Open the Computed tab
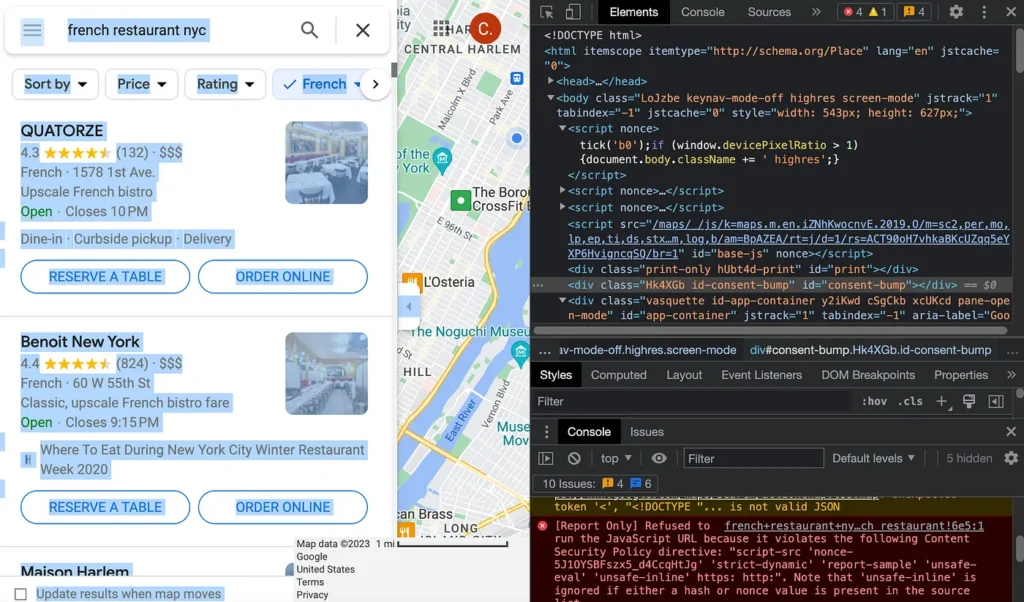This screenshot has width=1024, height=602. (618, 375)
